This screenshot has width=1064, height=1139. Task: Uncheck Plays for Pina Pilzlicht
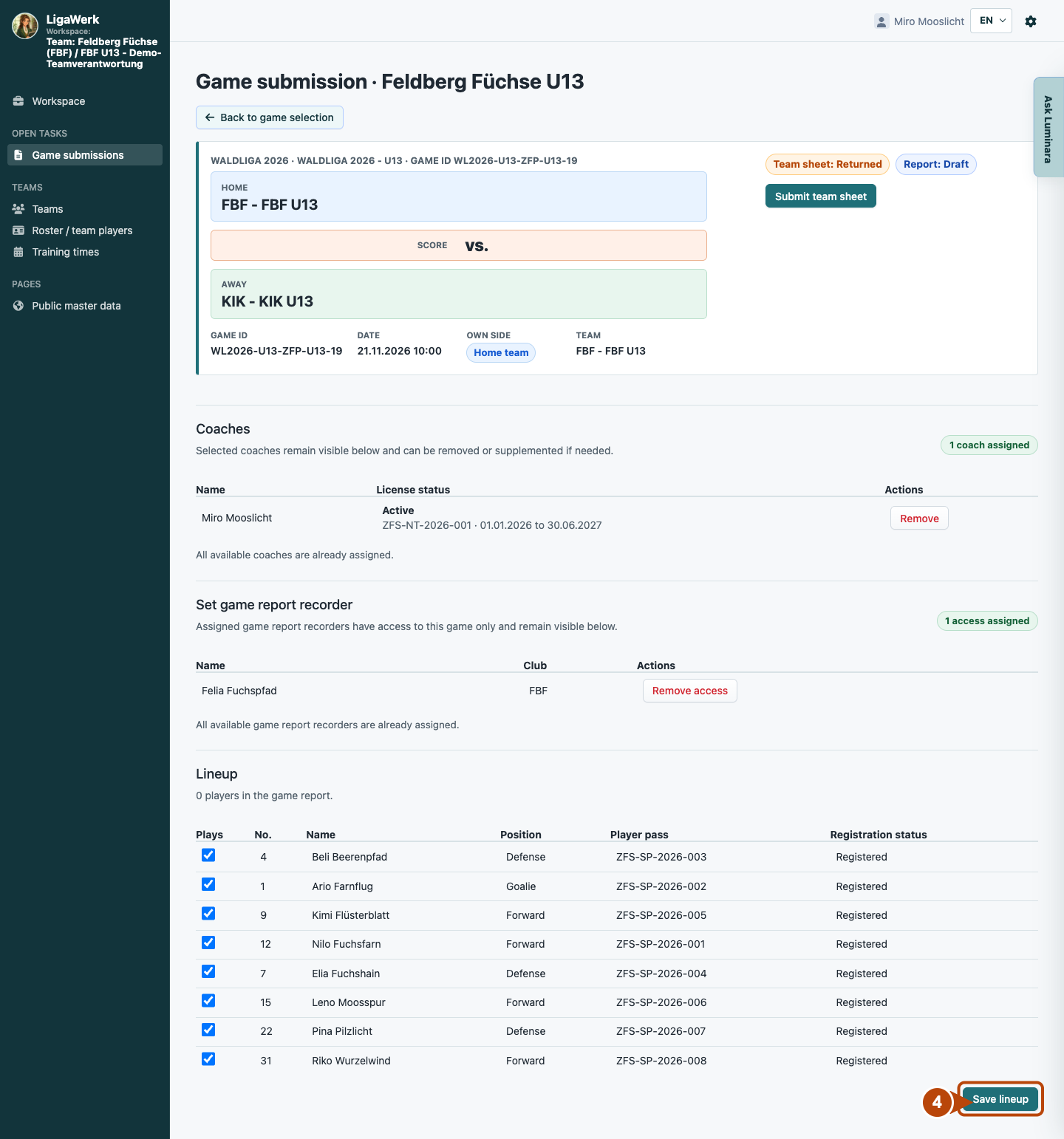(208, 1030)
